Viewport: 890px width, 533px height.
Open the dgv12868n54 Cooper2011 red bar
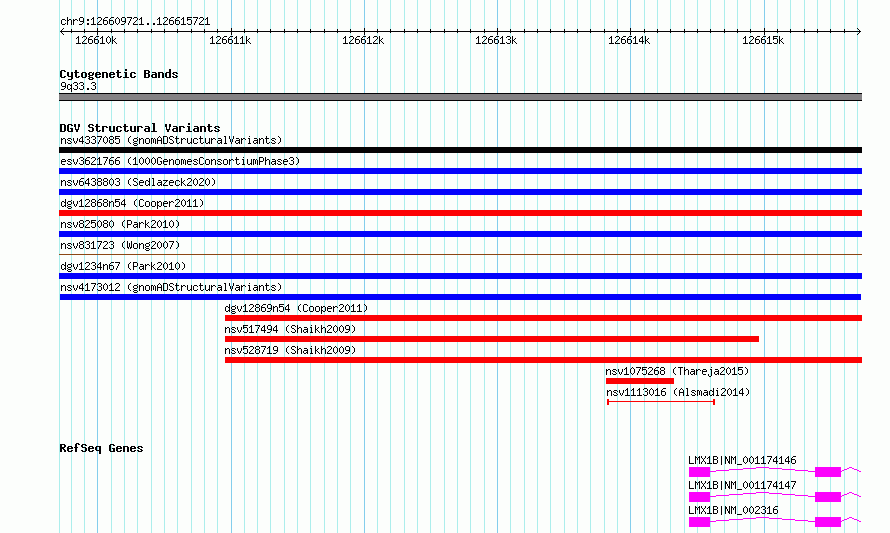pyautogui.click(x=460, y=213)
